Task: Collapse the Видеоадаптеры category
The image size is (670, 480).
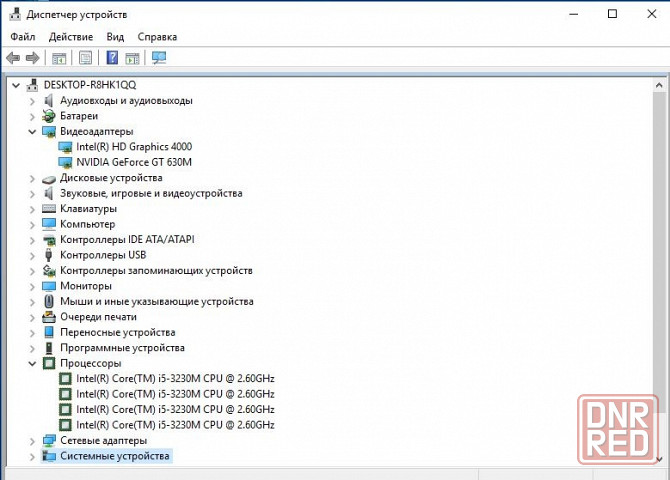Action: [32, 132]
